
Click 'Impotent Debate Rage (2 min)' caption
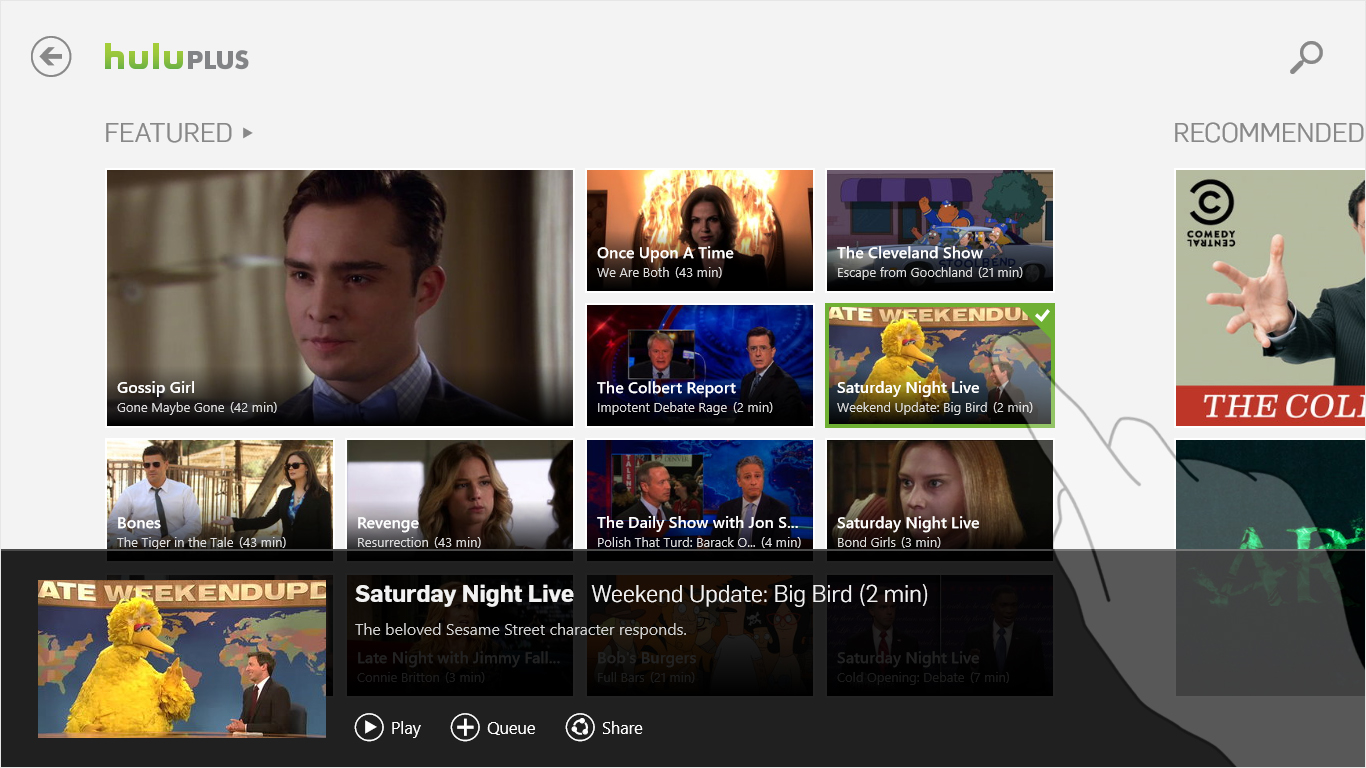685,408
